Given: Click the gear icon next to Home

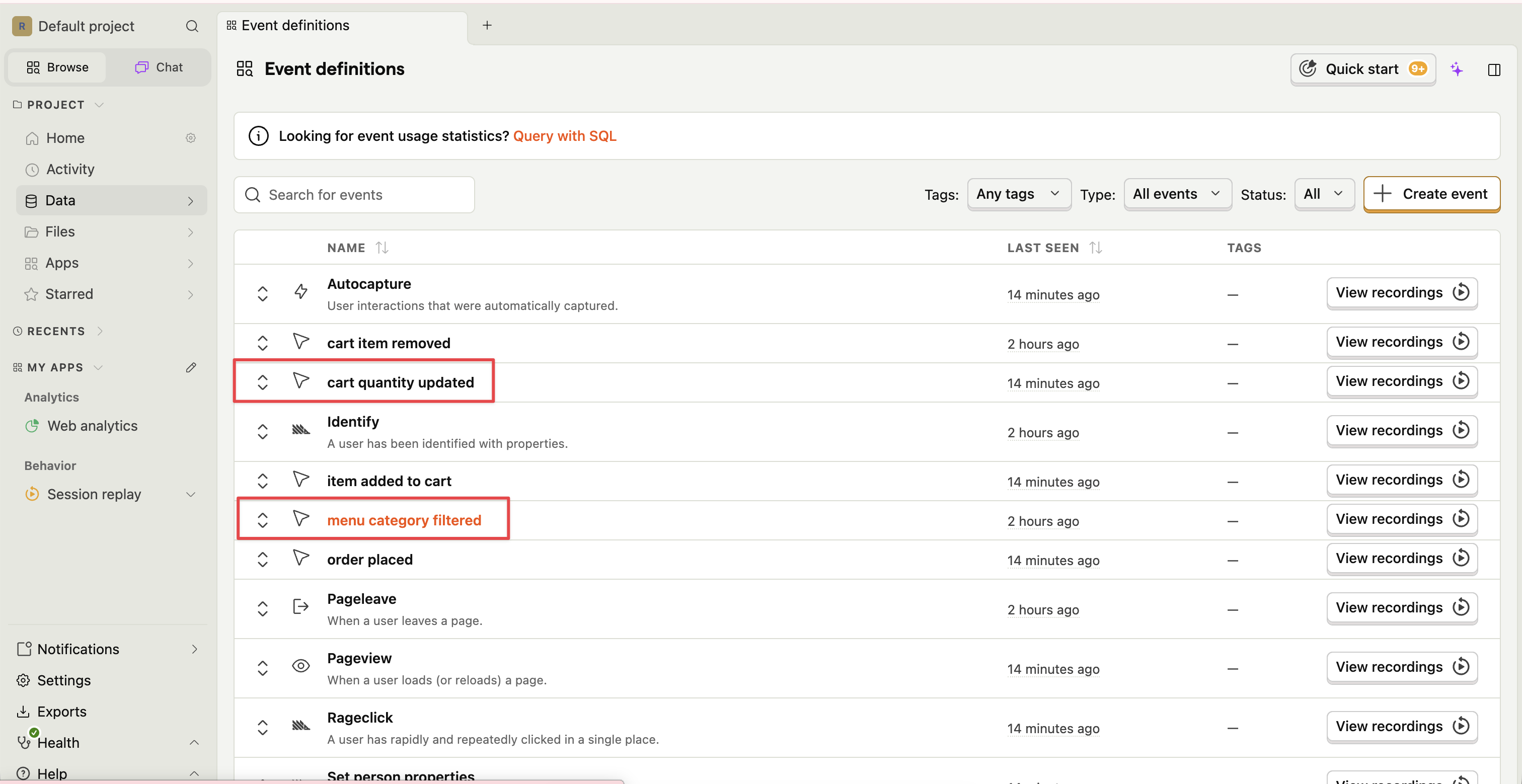Looking at the screenshot, I should [x=190, y=138].
